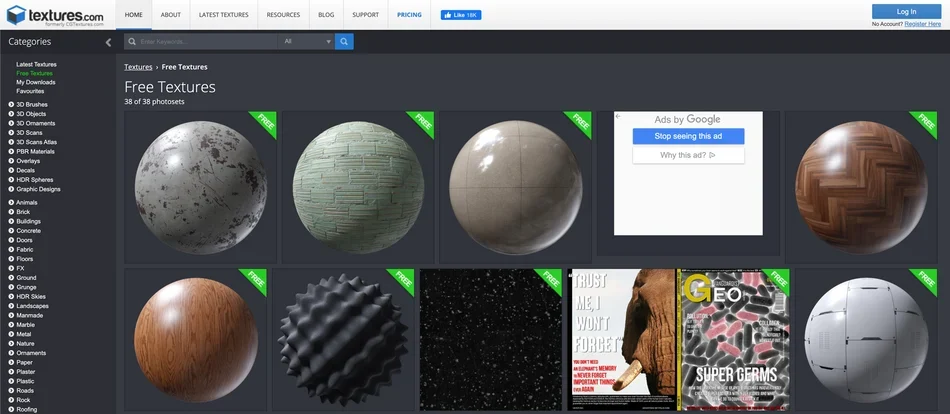Open the PRICING page
Viewport: 950px width, 414px height.
coord(410,15)
